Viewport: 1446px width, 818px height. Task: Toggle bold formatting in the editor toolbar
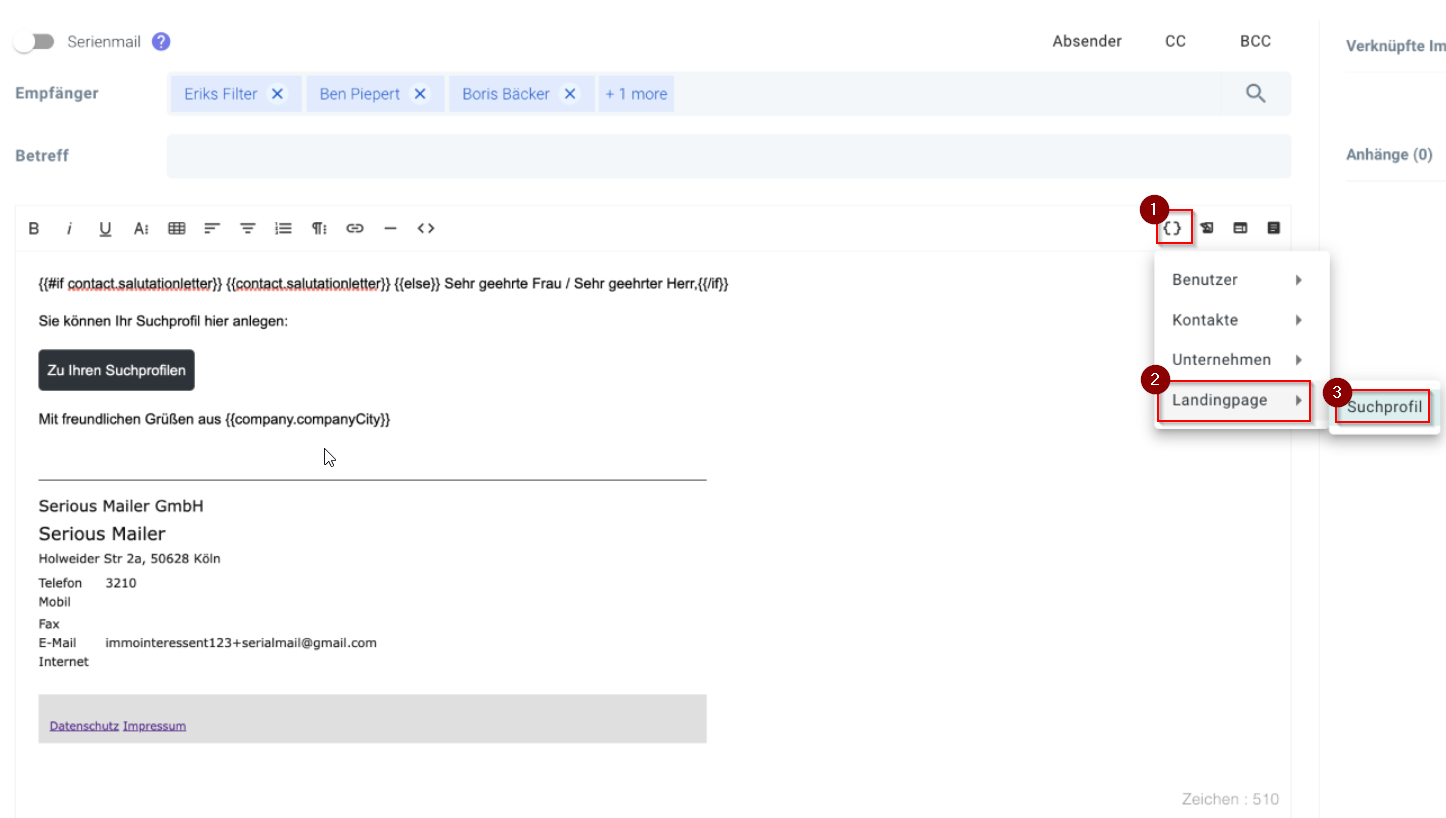(x=34, y=228)
